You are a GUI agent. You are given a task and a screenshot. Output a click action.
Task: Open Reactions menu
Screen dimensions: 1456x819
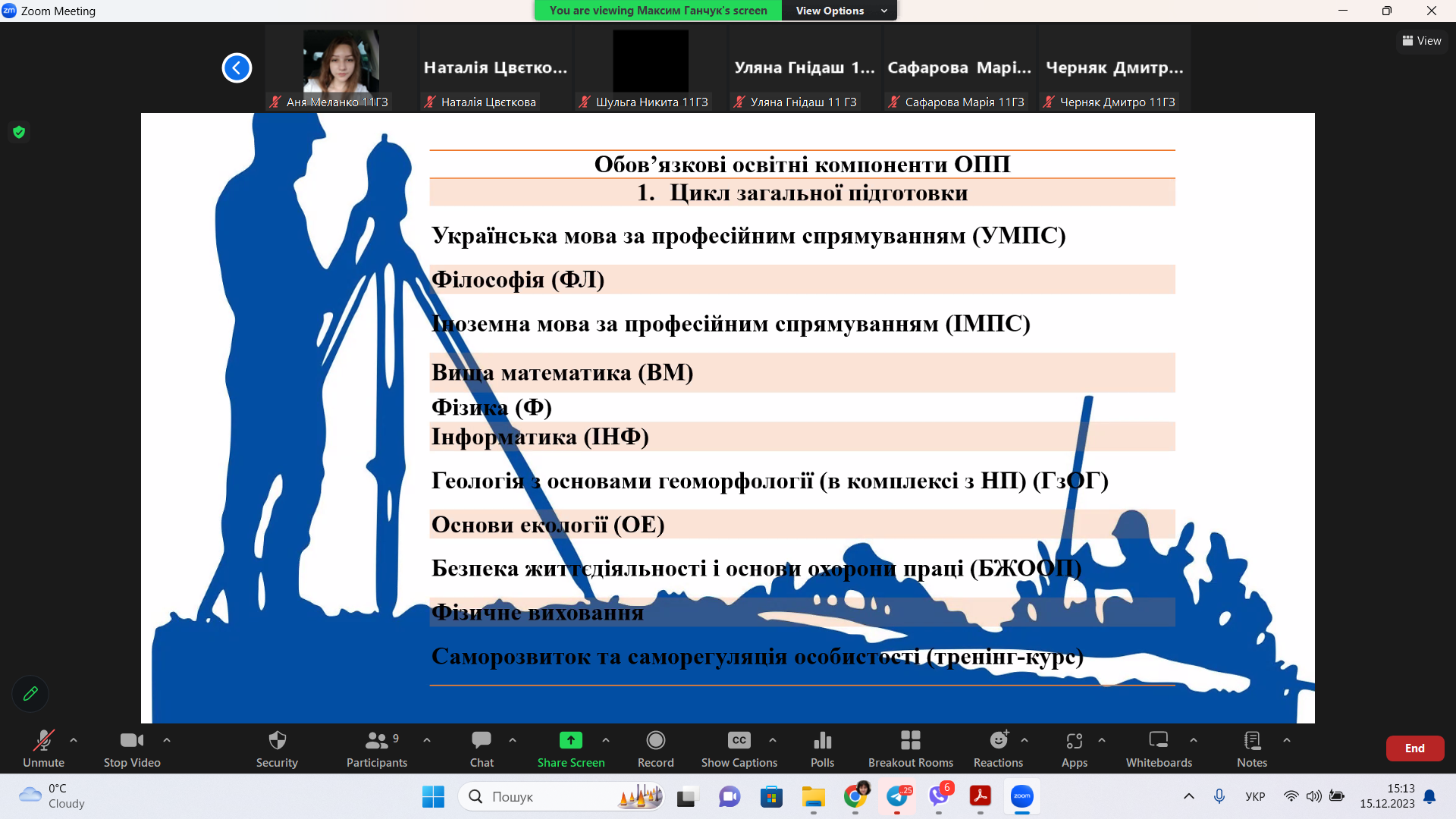tap(998, 748)
